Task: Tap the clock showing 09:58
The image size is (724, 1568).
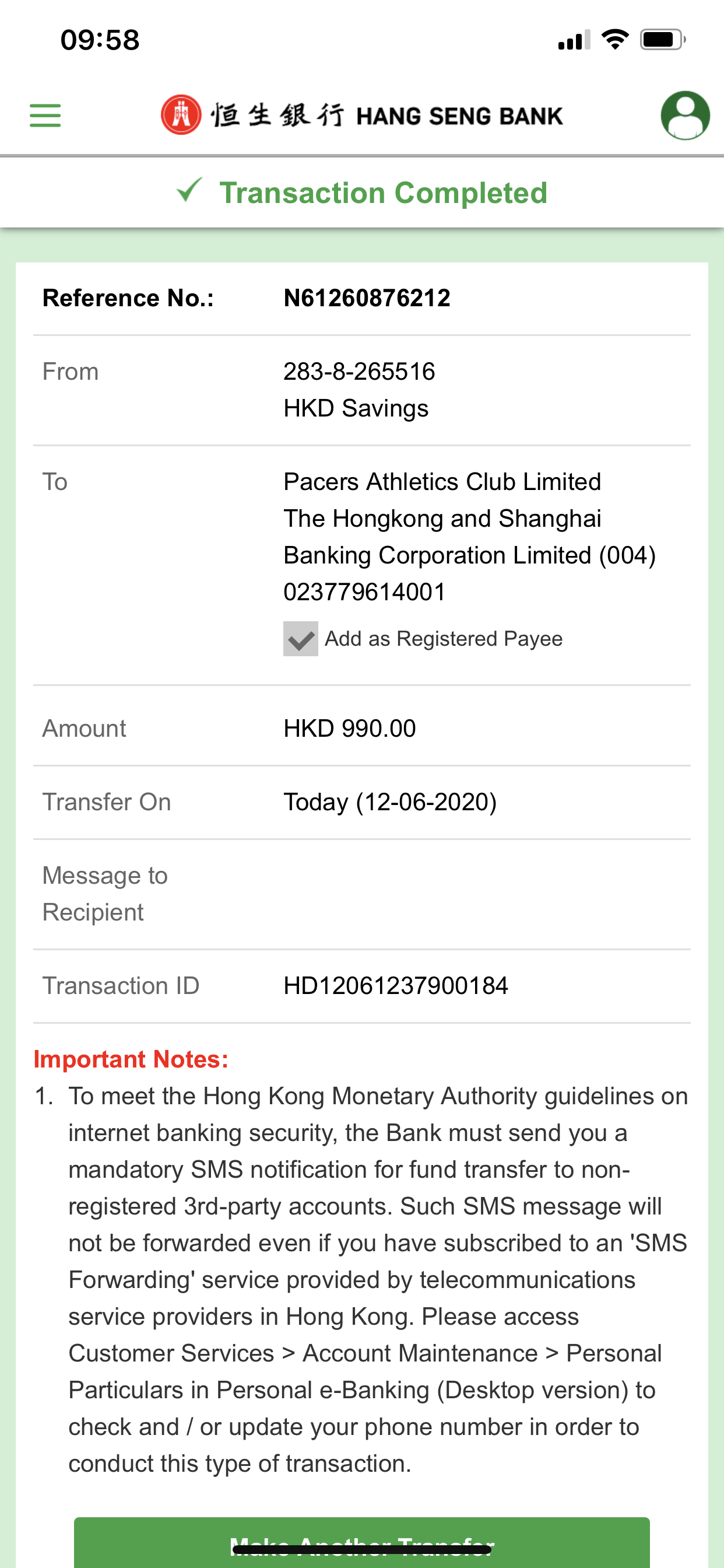Action: pyautogui.click(x=100, y=40)
